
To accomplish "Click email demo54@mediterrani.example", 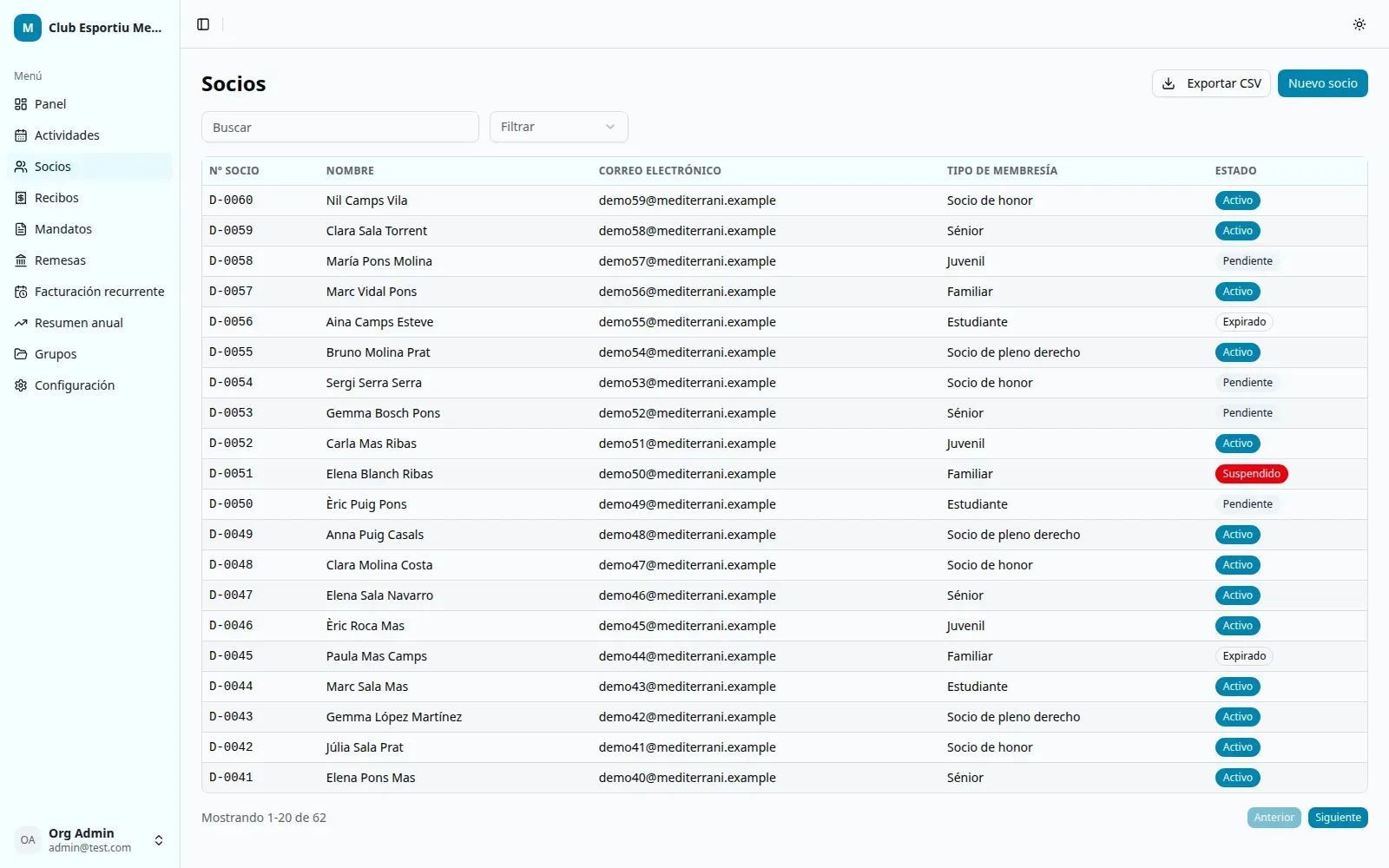I will click(x=687, y=352).
